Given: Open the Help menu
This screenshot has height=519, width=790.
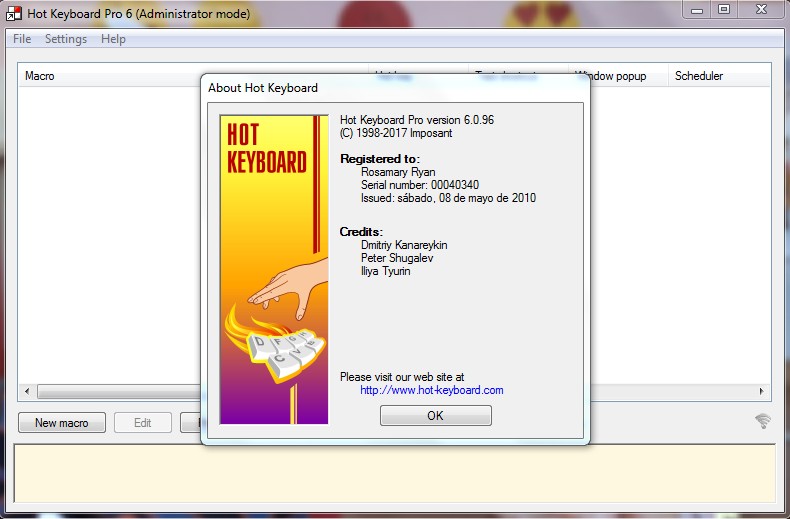Looking at the screenshot, I should [113, 39].
